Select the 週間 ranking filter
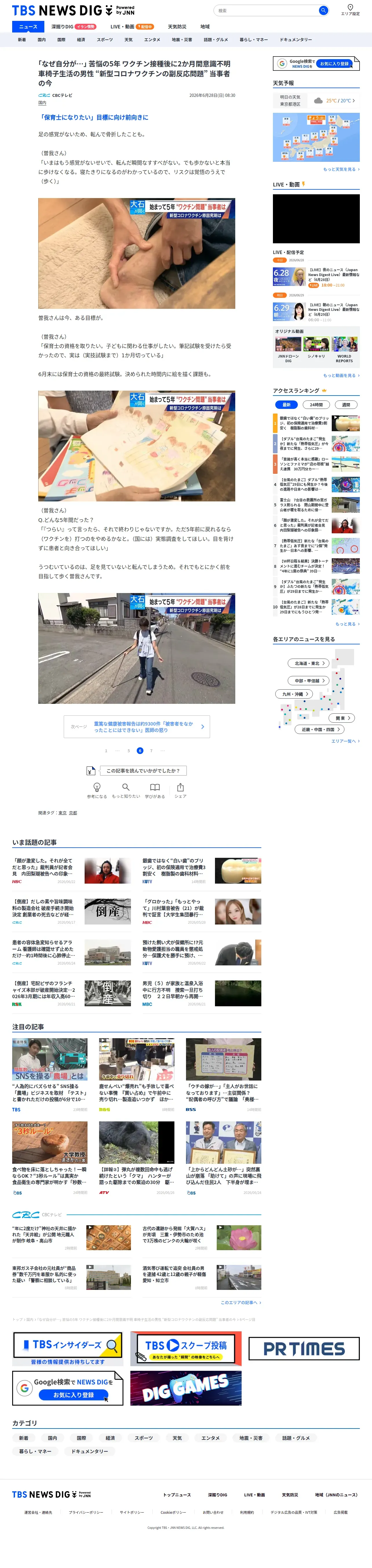This screenshot has height=1568, width=372. coord(346,405)
